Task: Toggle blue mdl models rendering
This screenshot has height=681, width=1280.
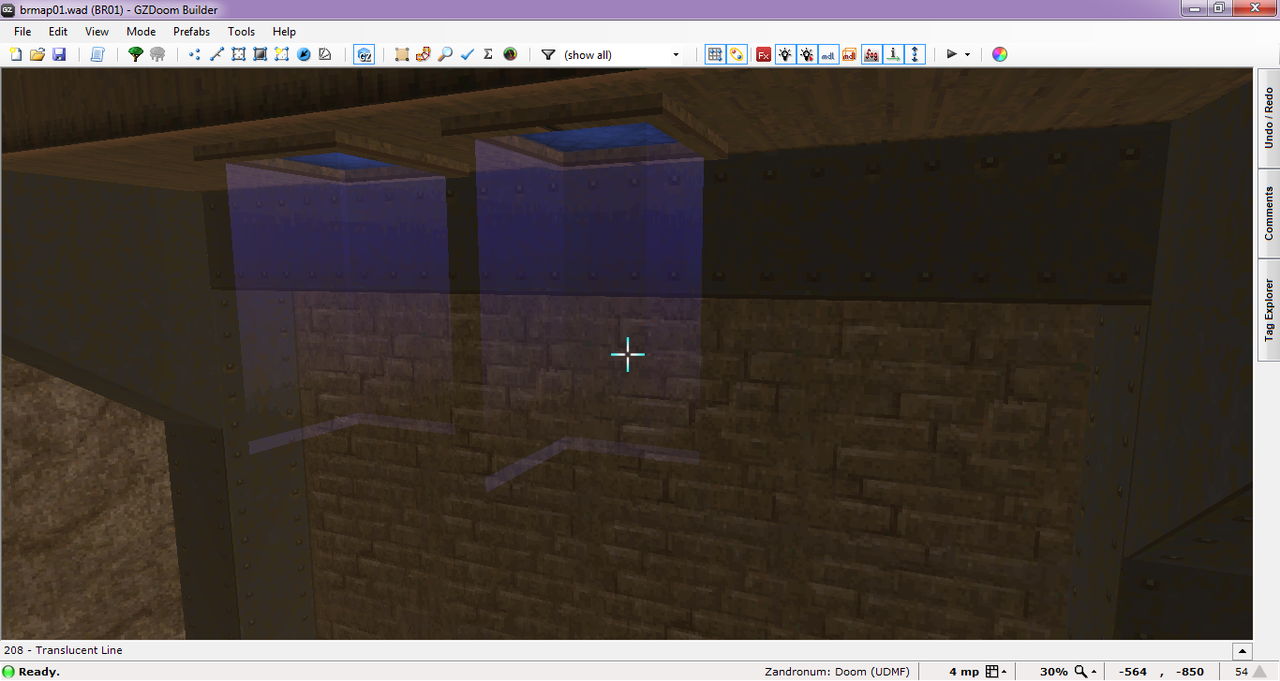Action: (828, 54)
